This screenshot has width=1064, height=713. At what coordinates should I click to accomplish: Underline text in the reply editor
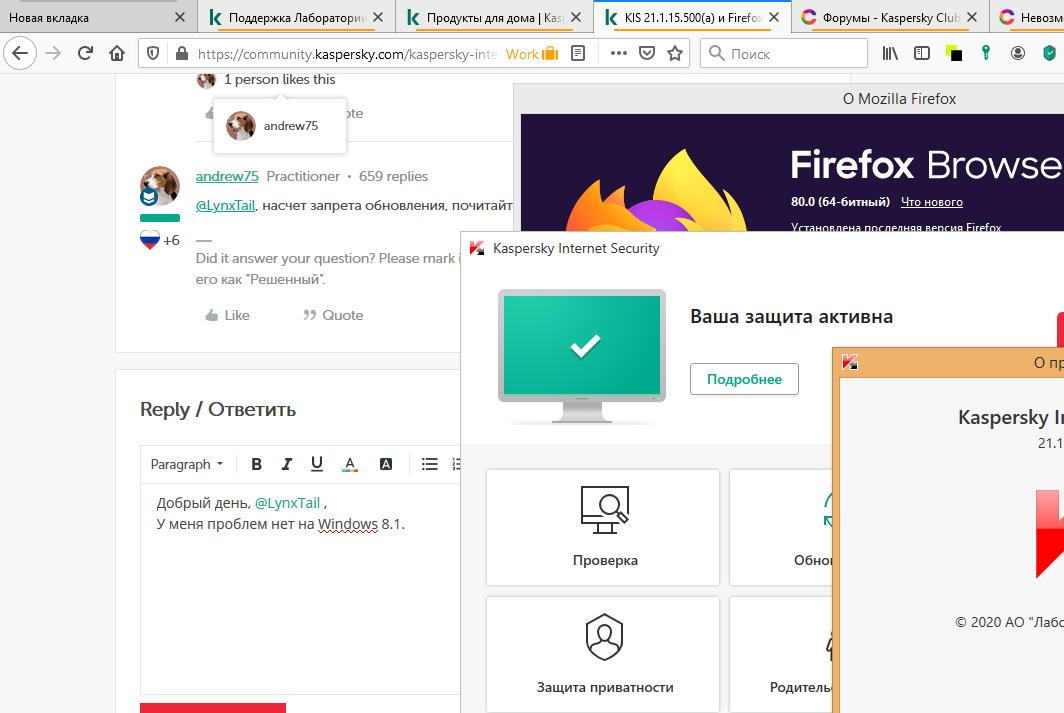click(316, 464)
